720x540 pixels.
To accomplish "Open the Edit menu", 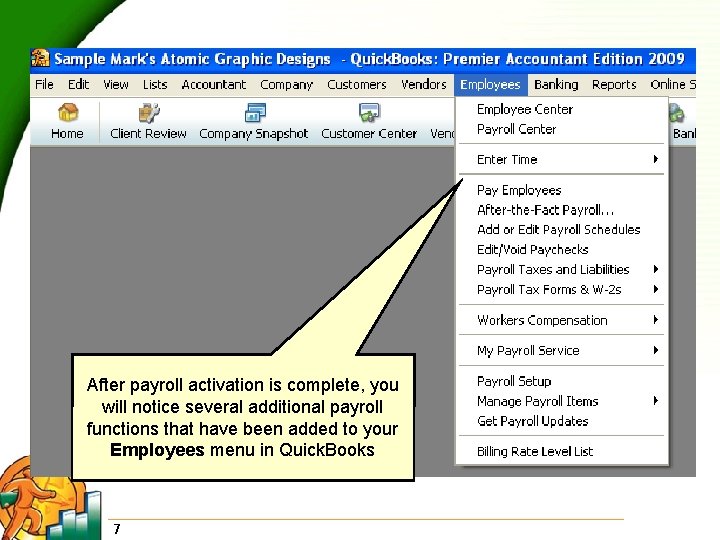I will tap(78, 84).
